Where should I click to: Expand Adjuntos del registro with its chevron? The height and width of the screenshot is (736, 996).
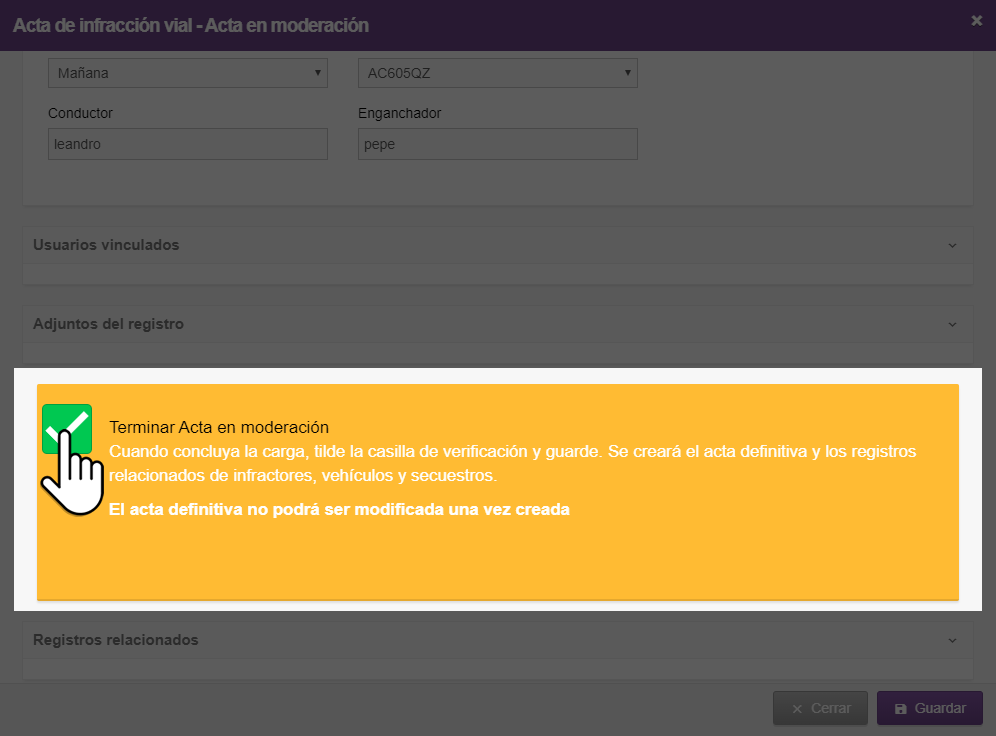(952, 325)
